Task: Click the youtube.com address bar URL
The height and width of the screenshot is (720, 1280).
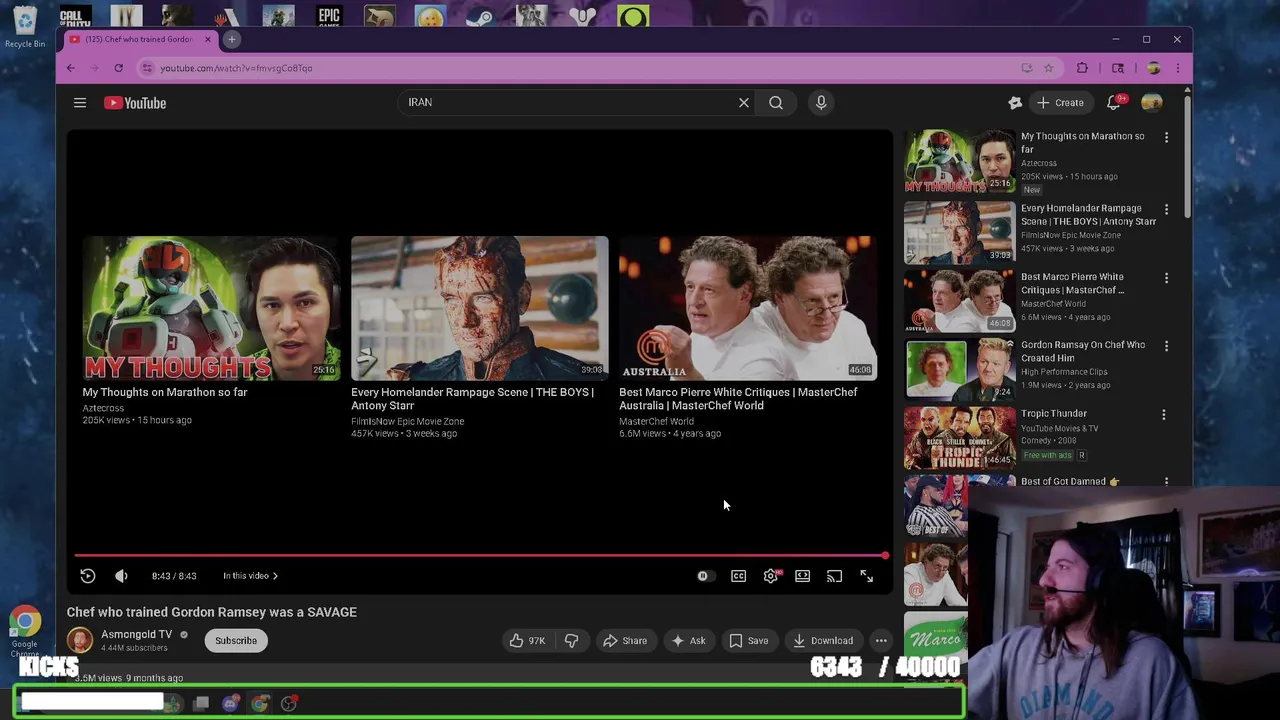Action: [x=236, y=68]
